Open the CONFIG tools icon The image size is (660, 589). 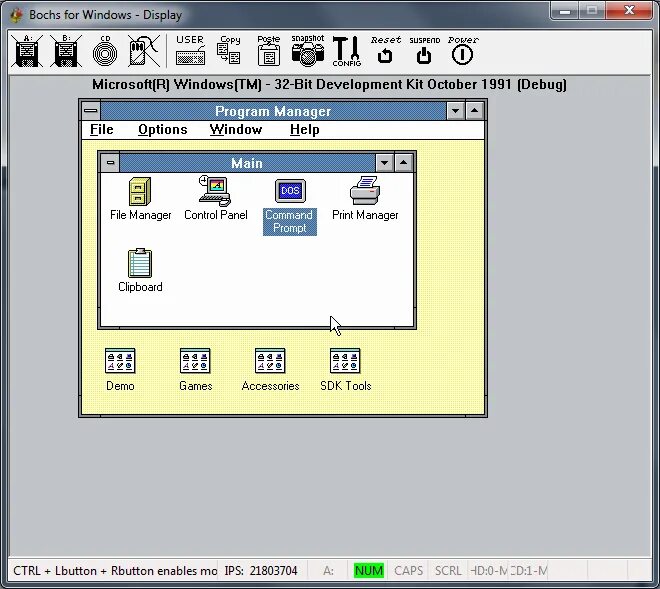click(x=347, y=51)
